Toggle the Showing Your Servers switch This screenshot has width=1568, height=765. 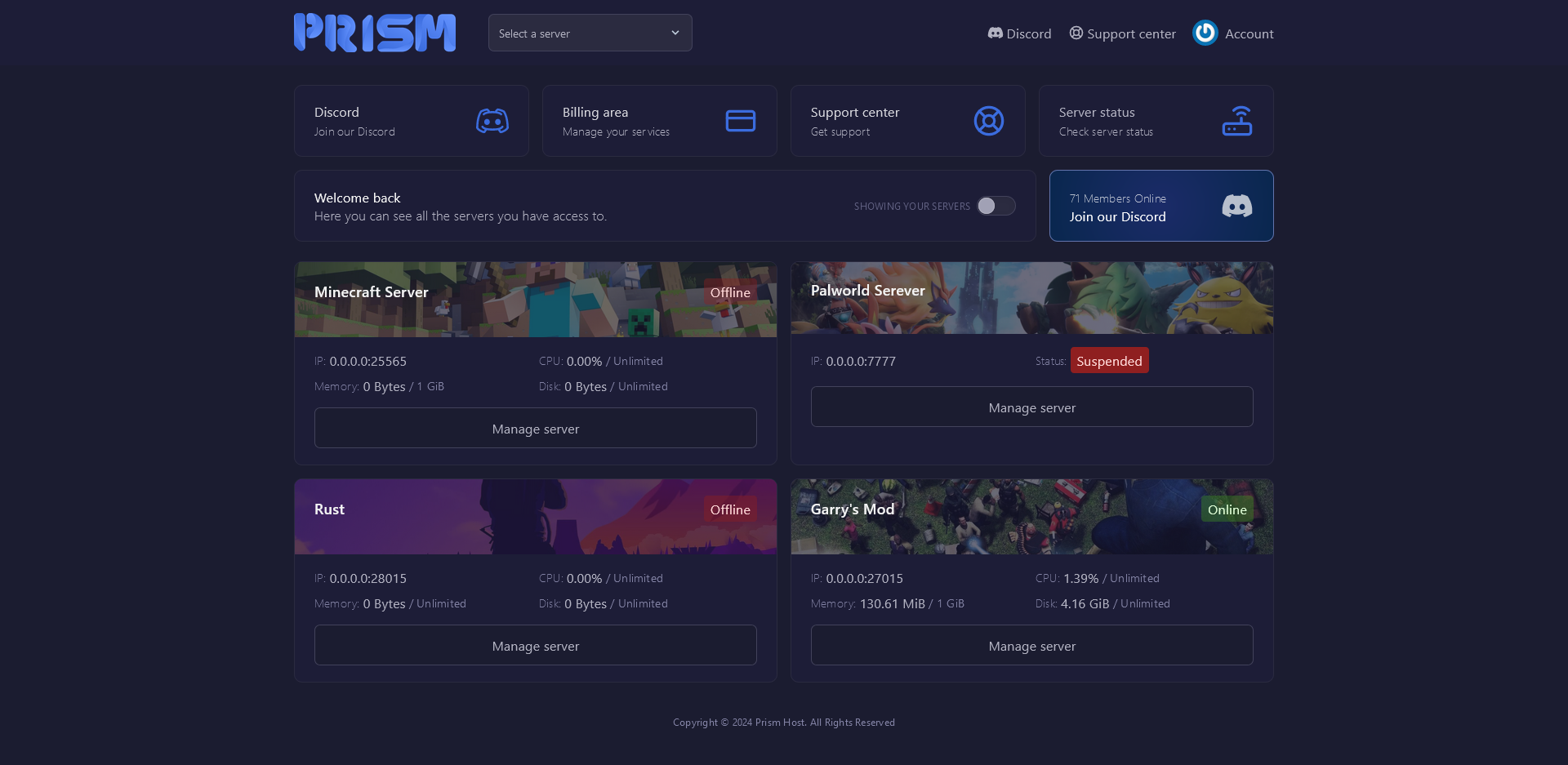coord(996,206)
